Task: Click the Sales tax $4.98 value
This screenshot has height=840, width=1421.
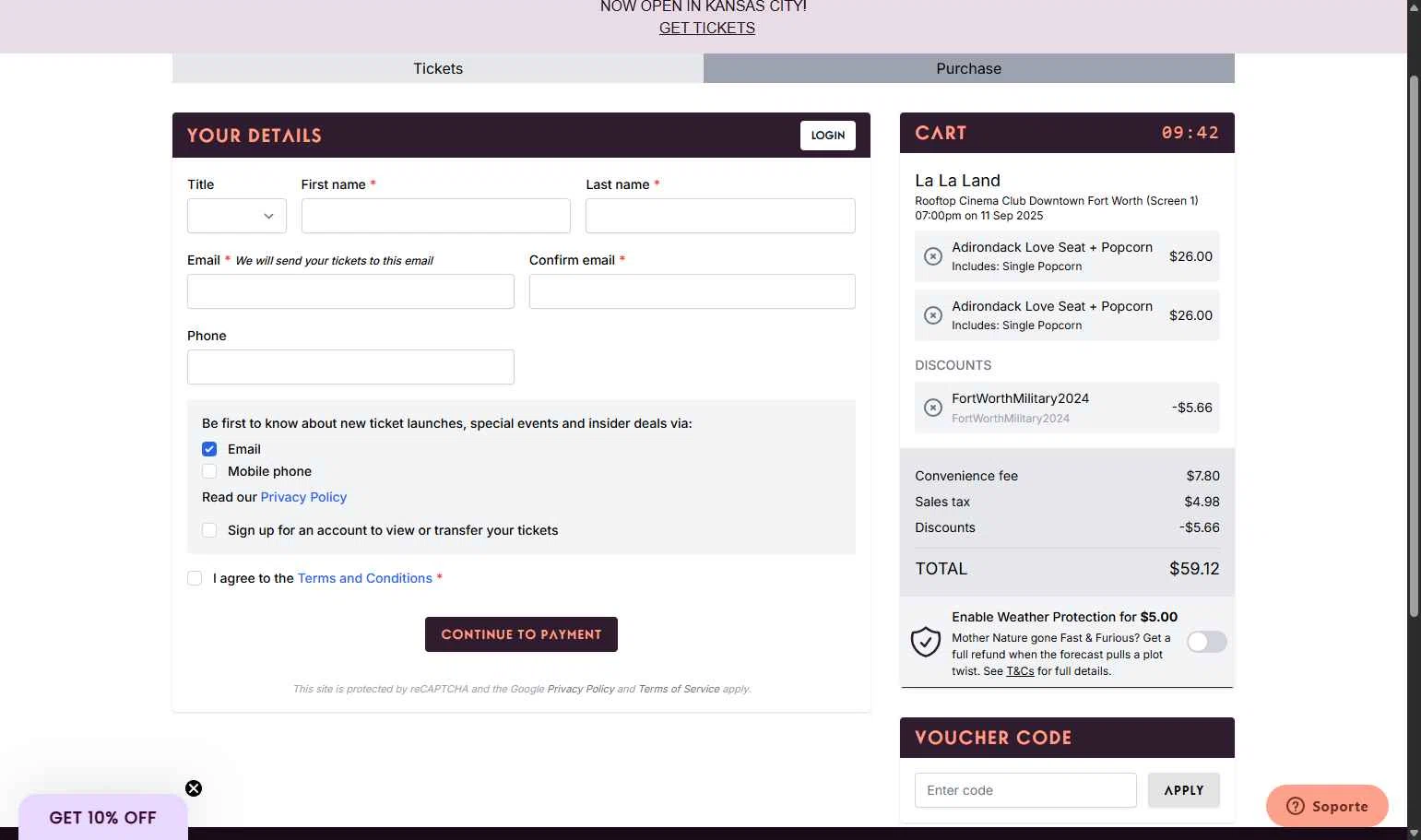Action: coord(1202,502)
